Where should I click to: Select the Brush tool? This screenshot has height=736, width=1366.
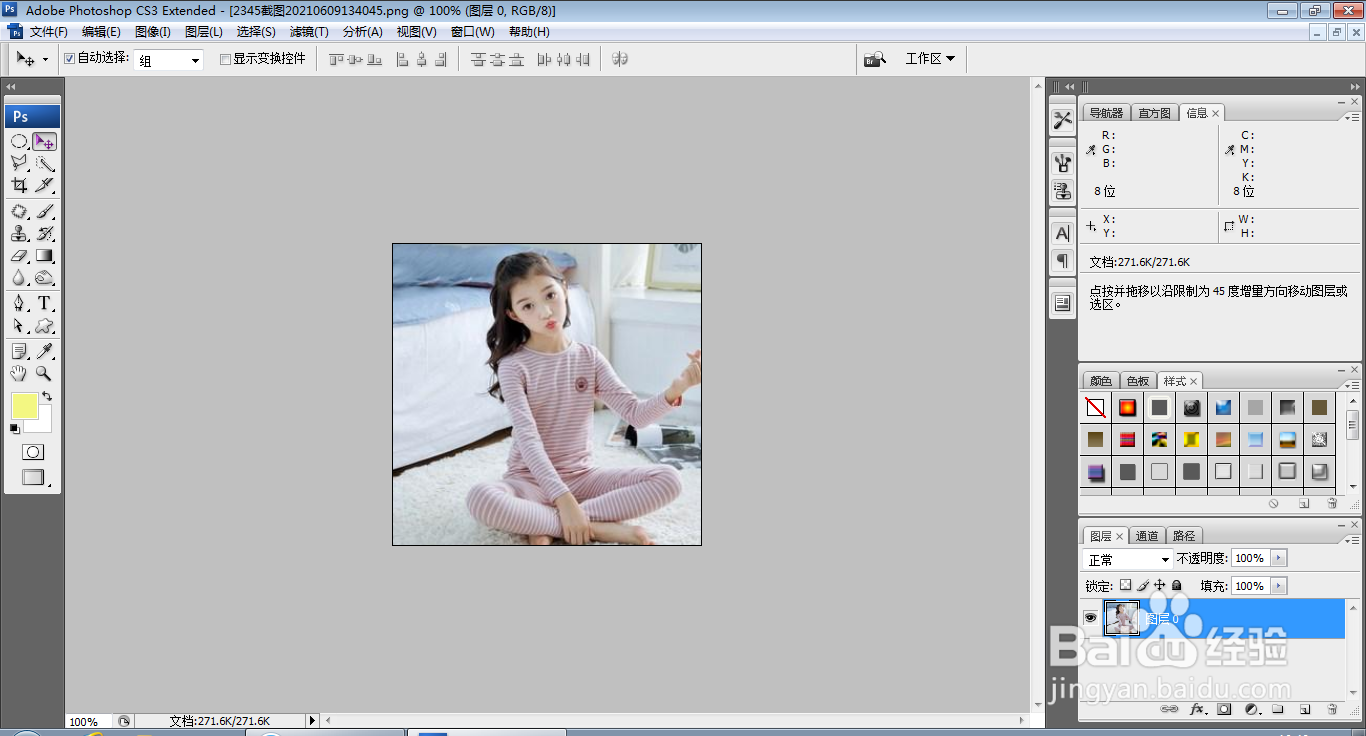pos(45,212)
